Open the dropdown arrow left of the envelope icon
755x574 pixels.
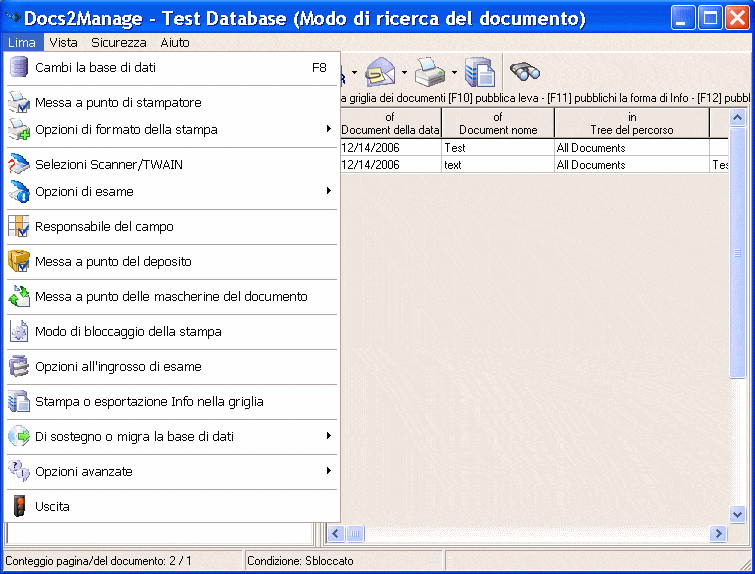(x=354, y=73)
